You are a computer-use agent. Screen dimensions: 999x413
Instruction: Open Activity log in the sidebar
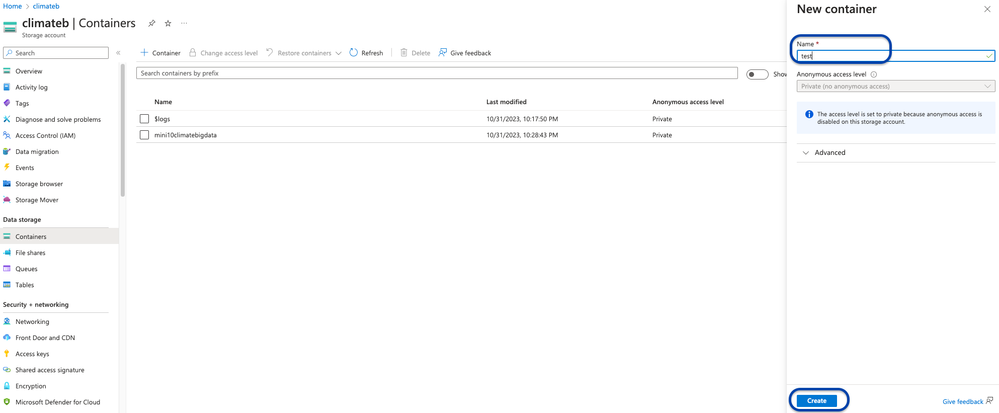point(31,87)
